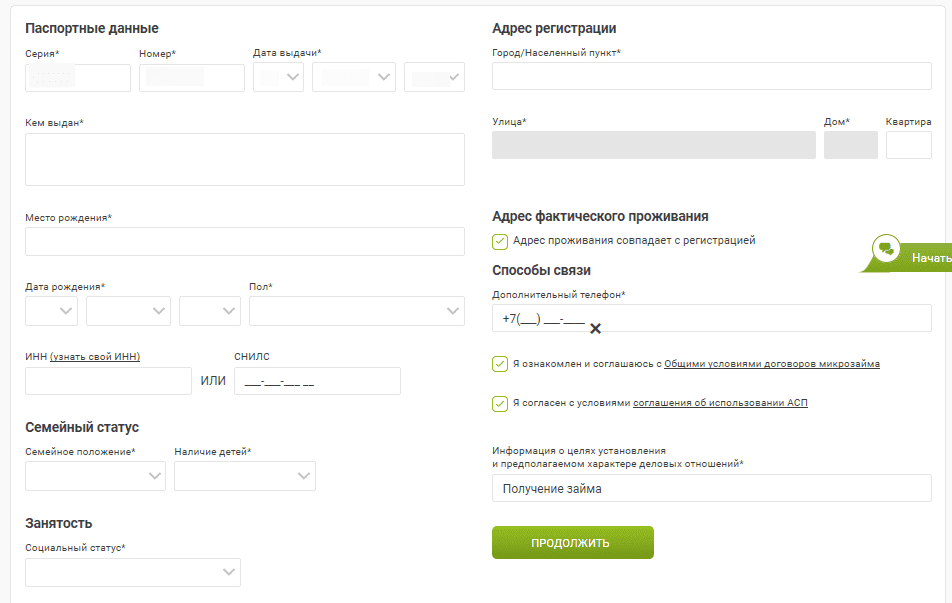Open the Пол gender dropdown
The height and width of the screenshot is (603, 952).
click(x=357, y=311)
